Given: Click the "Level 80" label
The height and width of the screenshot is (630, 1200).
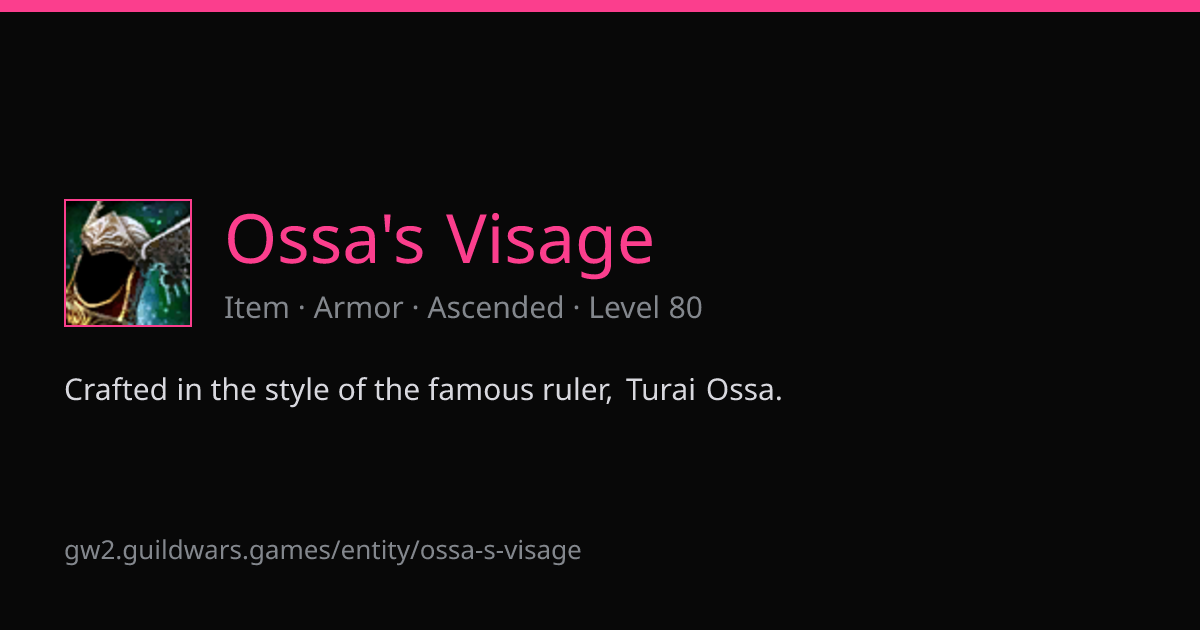Looking at the screenshot, I should [645, 308].
